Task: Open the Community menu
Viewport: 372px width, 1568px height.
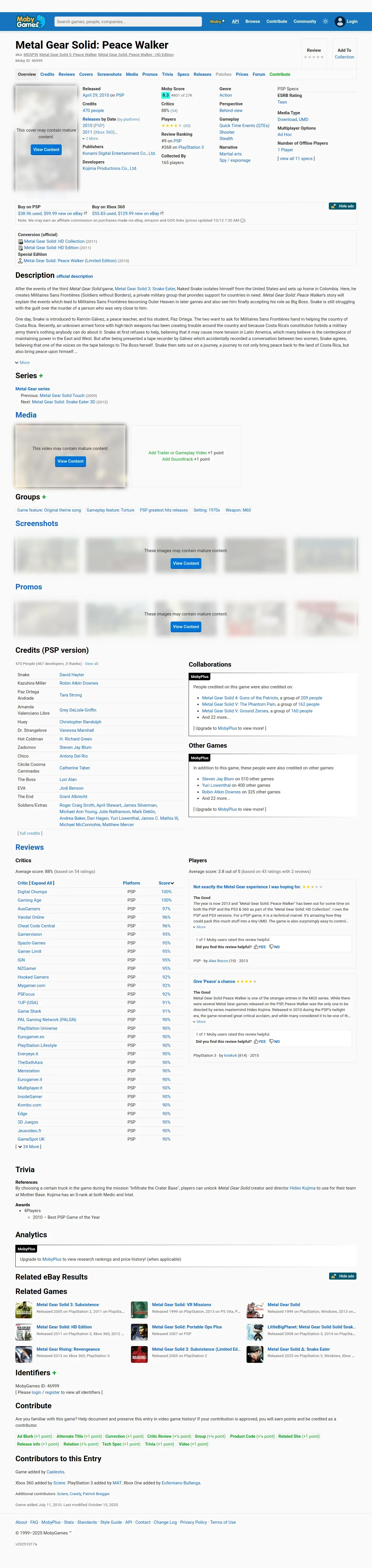Action: [x=305, y=21]
